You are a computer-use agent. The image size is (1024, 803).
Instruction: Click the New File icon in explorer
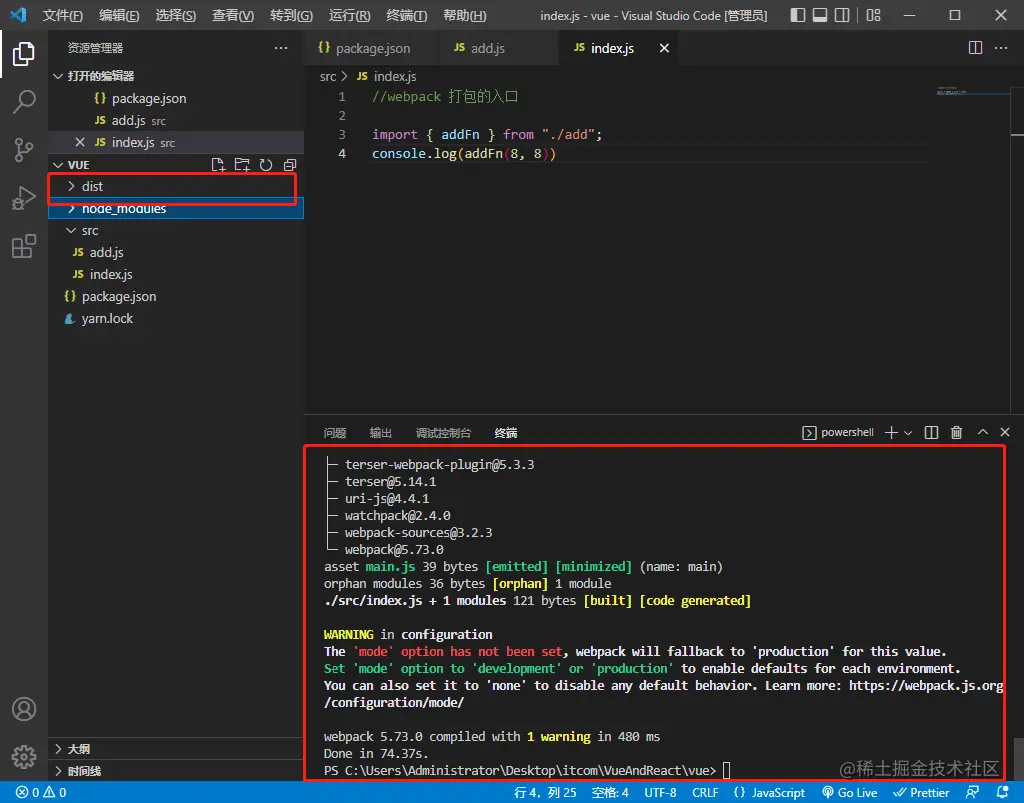click(218, 165)
